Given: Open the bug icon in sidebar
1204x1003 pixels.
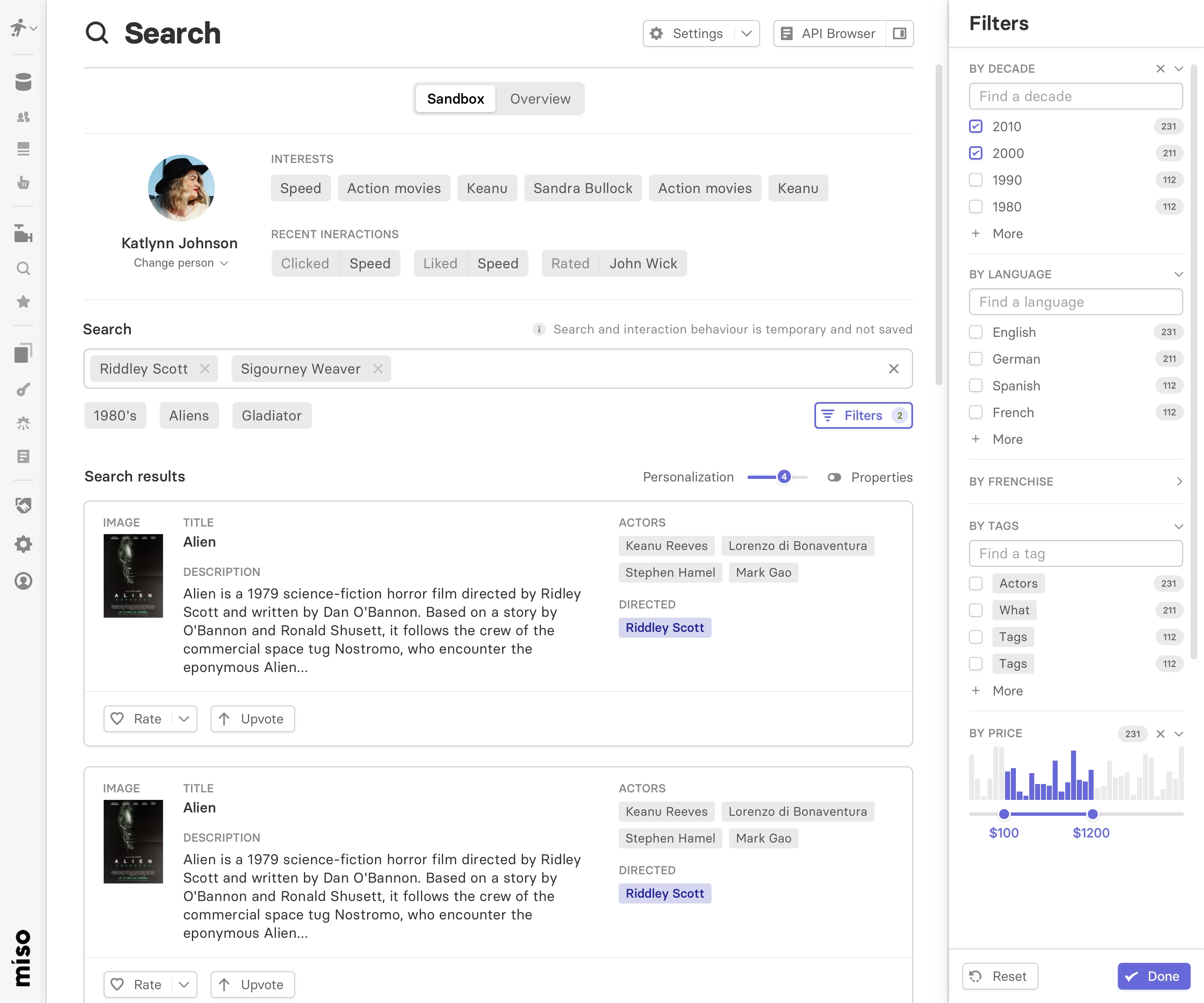Looking at the screenshot, I should pos(23,423).
